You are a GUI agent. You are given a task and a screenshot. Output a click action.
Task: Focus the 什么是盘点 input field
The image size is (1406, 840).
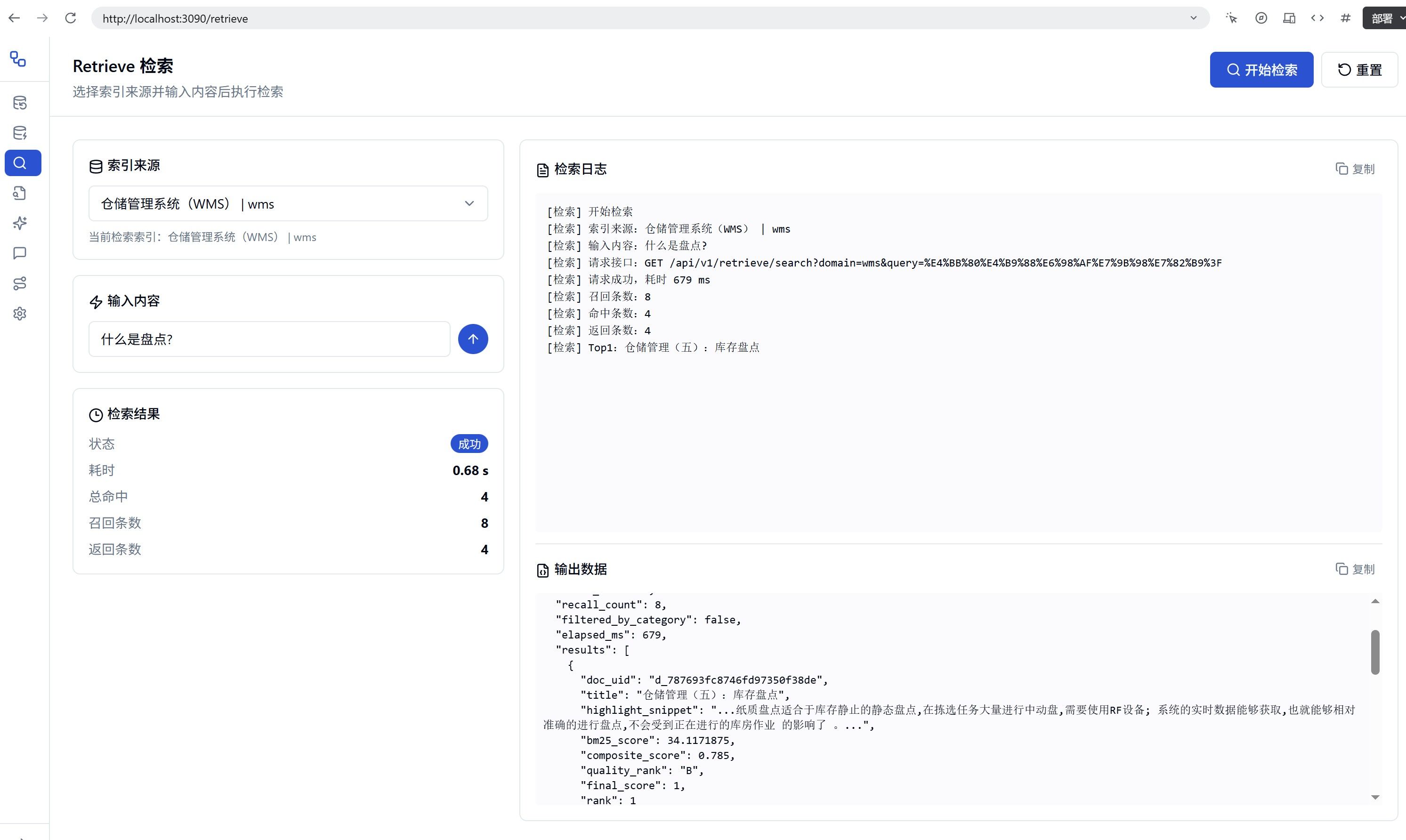(269, 339)
